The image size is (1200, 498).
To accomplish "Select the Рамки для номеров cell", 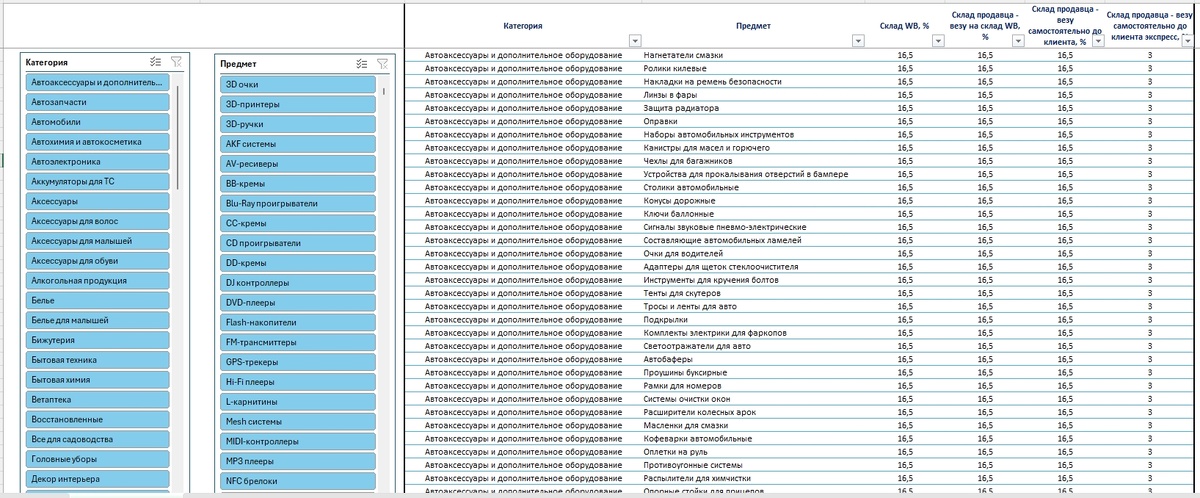I will click(x=752, y=385).
